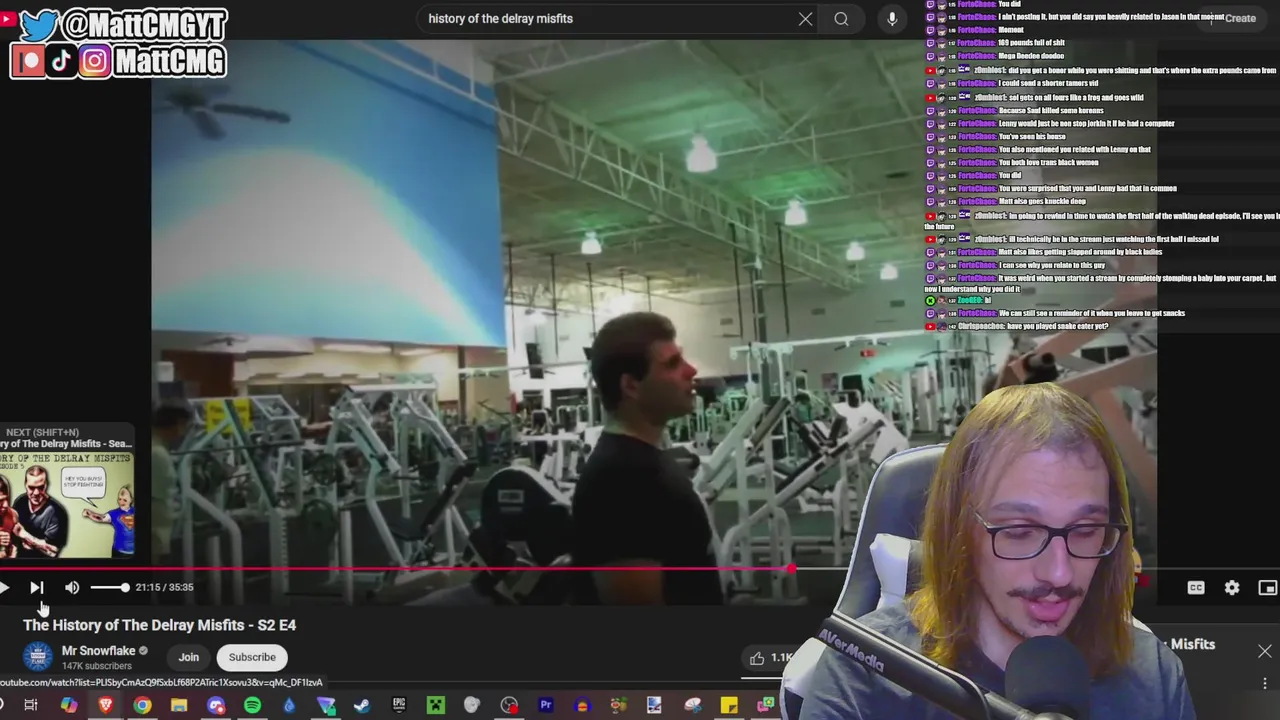Launch Copilot from the taskbar
The image size is (1280, 720).
coord(68,705)
